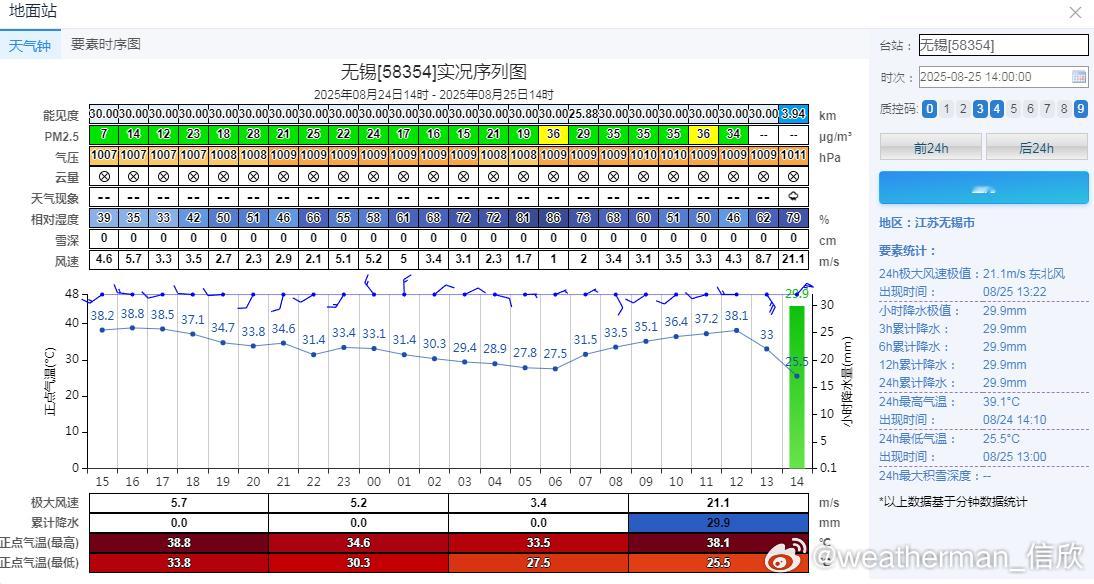Click the 24h最低气温 25.5°C statistic
Viewport: 1094px width, 584px height.
click(949, 438)
